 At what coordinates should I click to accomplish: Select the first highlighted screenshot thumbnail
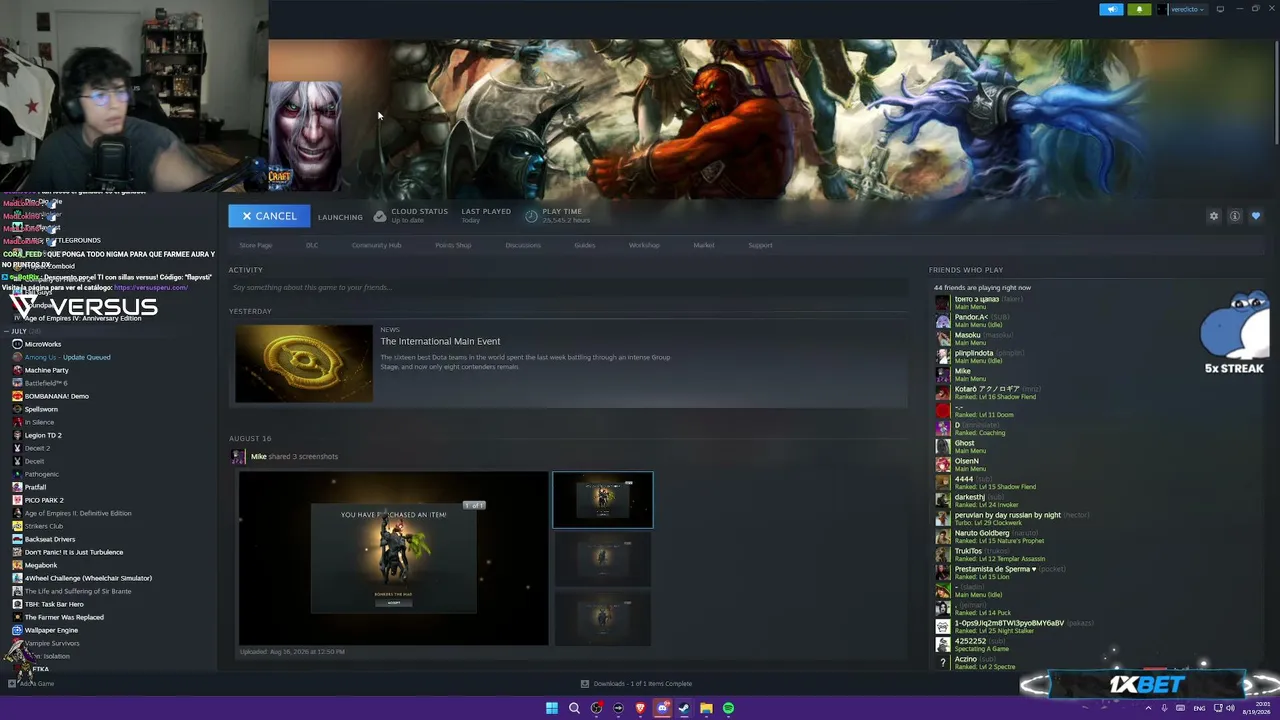pos(603,500)
